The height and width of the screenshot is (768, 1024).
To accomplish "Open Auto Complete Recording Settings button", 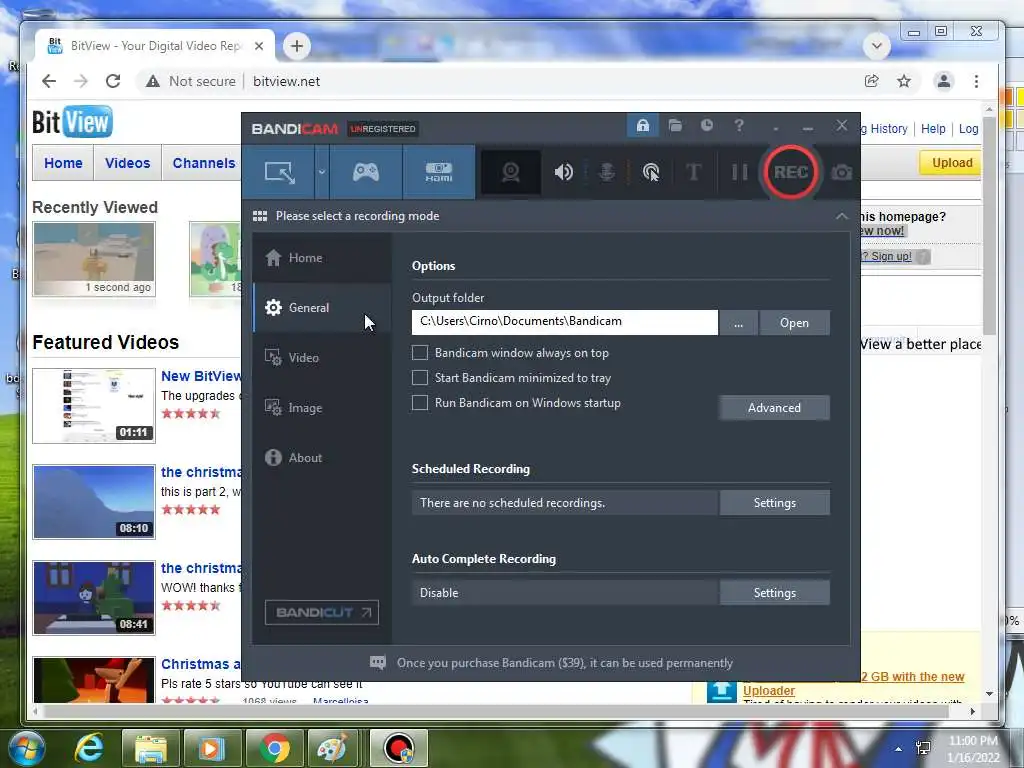I will [775, 593].
